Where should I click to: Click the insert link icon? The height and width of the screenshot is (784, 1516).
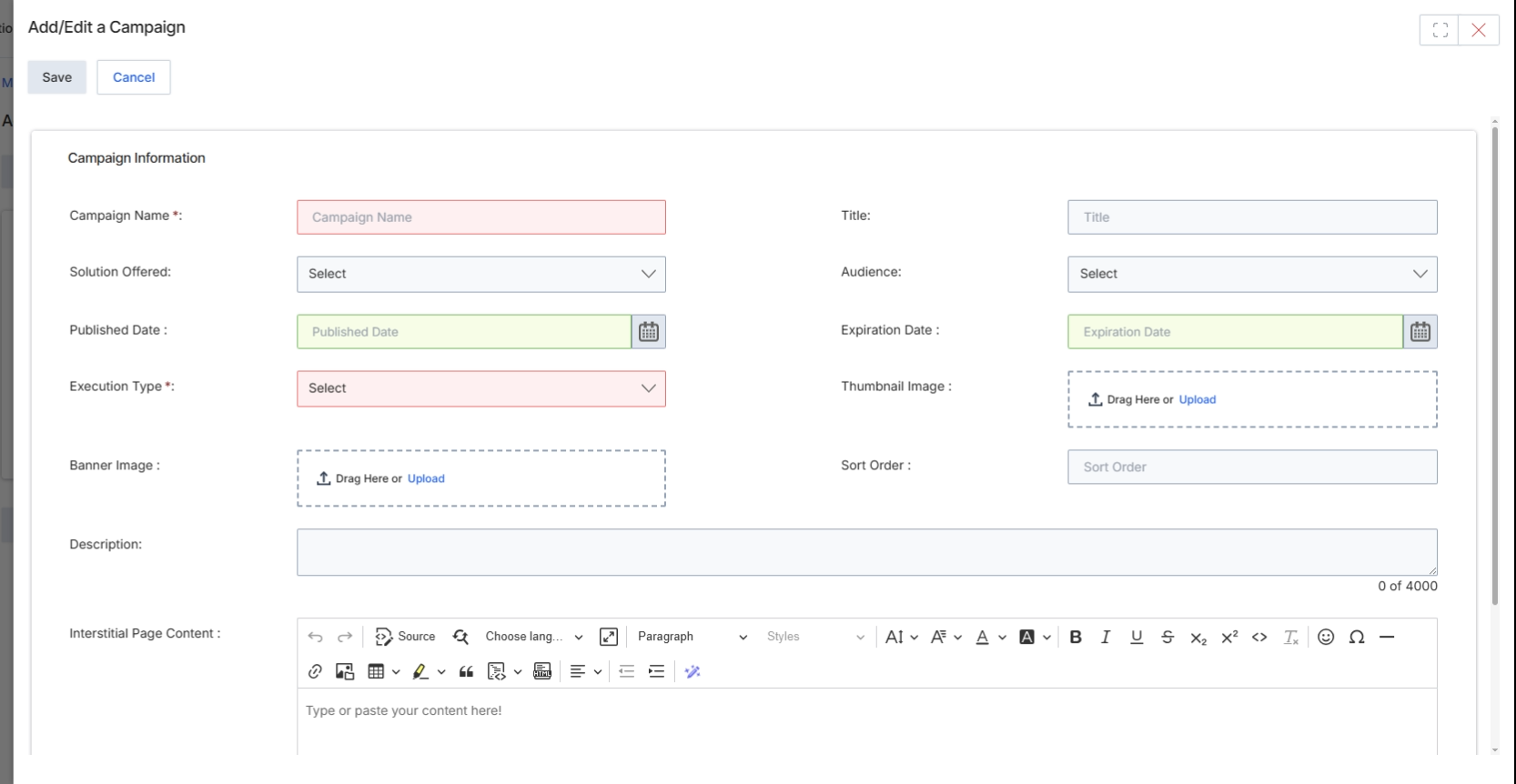tap(315, 671)
